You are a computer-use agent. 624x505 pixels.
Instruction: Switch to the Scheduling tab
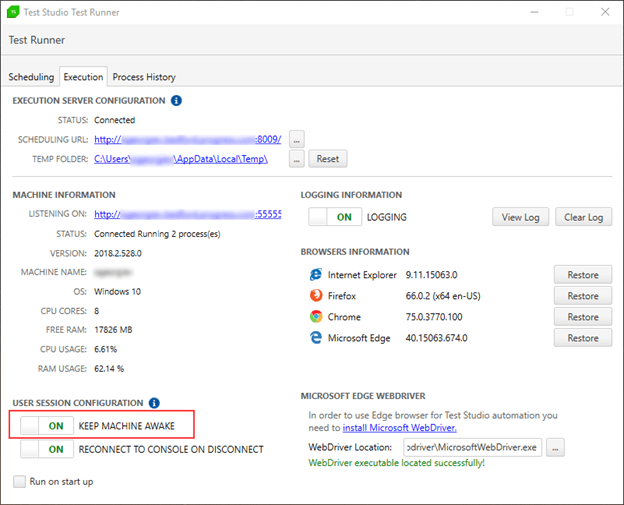click(31, 77)
